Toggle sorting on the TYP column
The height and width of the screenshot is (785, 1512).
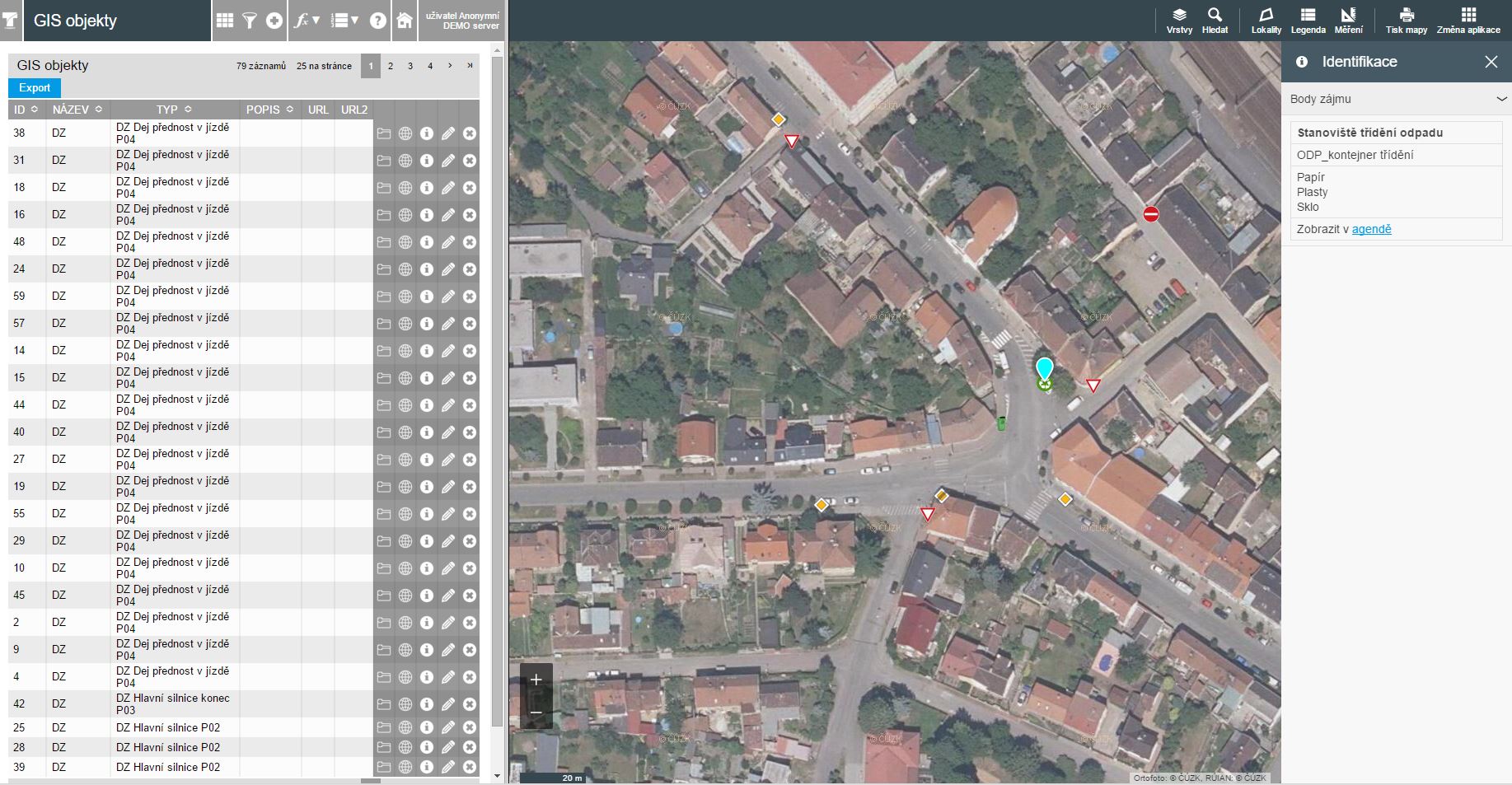(173, 110)
